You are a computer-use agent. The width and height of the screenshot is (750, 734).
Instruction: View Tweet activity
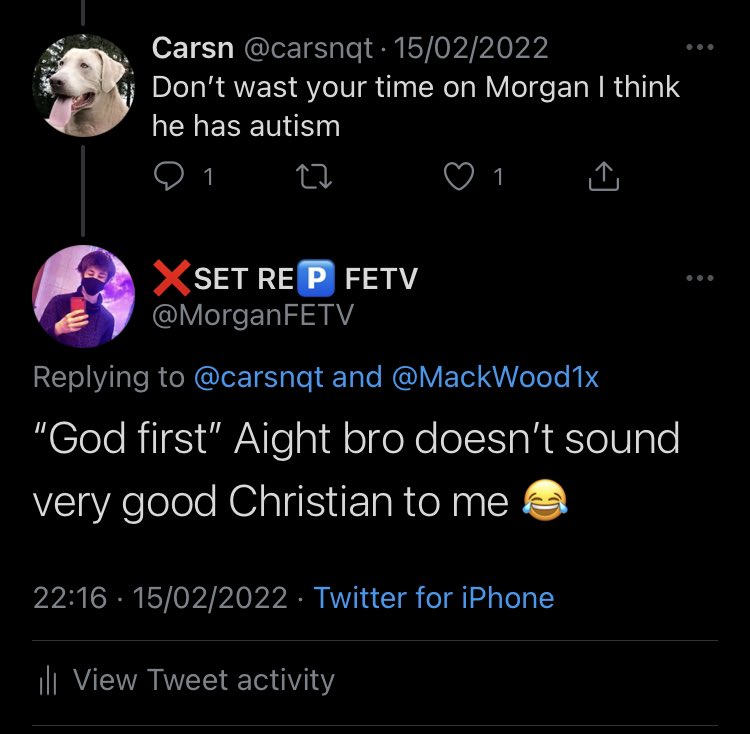[203, 680]
